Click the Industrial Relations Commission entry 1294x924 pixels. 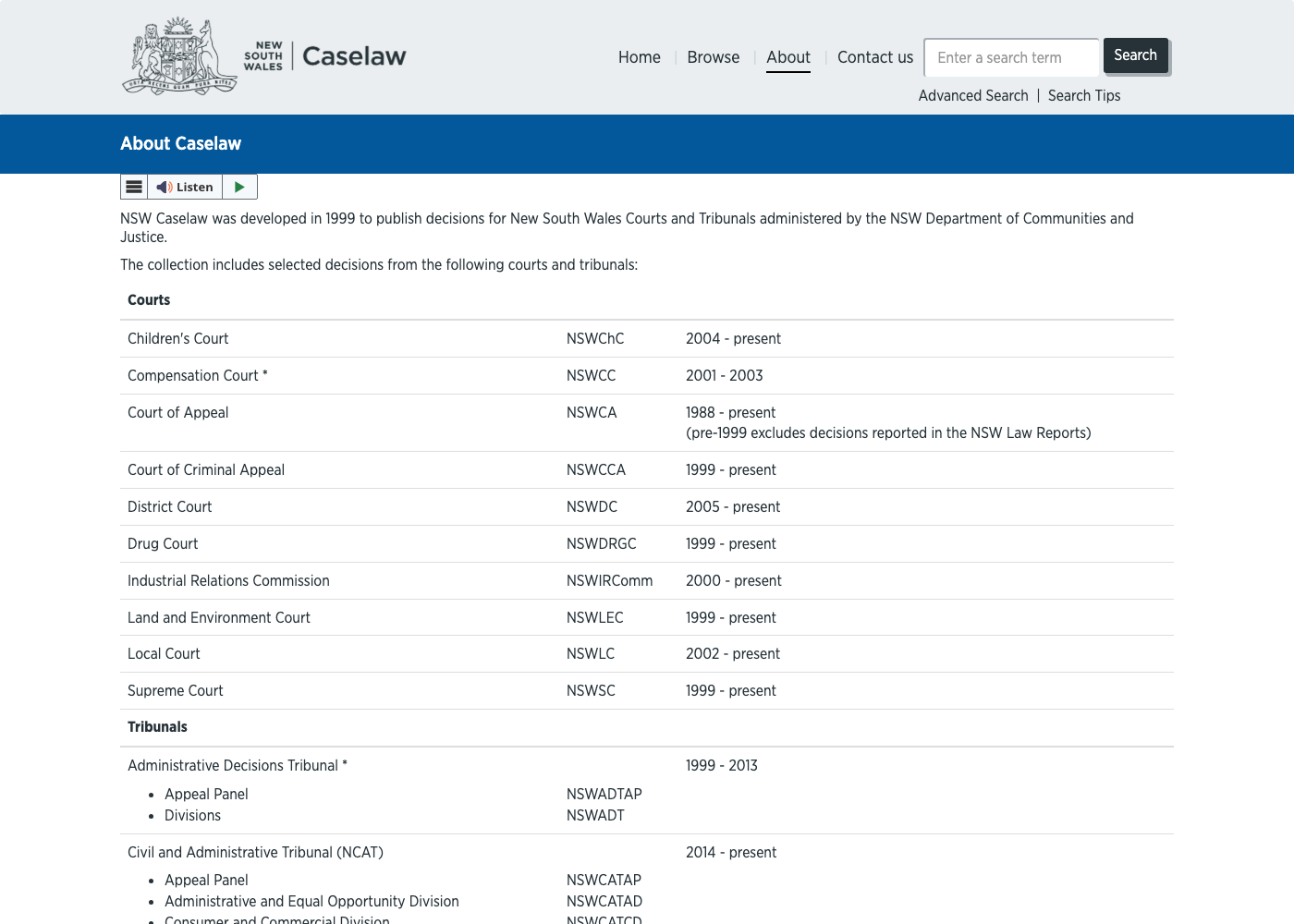coord(228,581)
